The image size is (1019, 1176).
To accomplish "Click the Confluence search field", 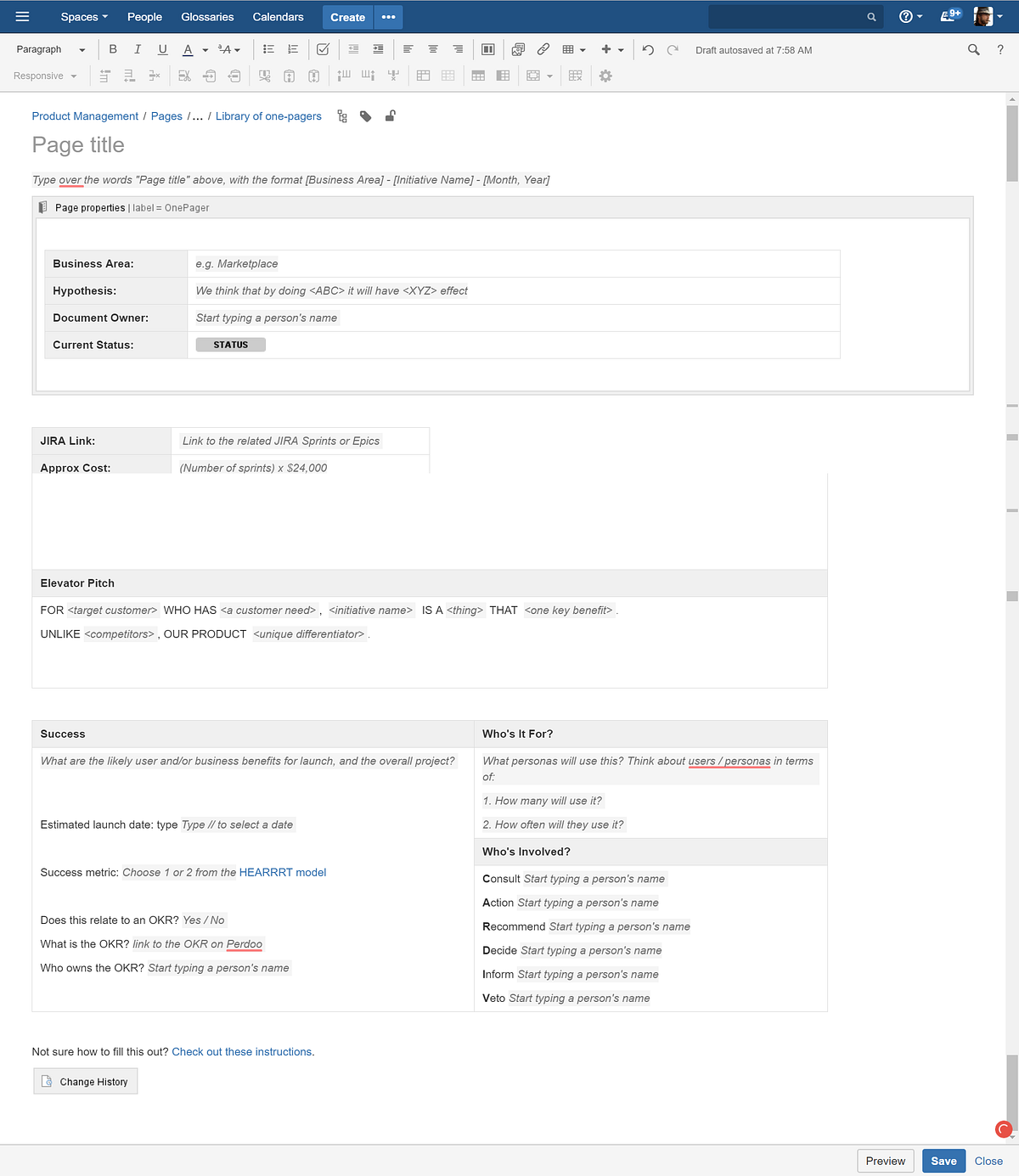I will click(x=794, y=16).
